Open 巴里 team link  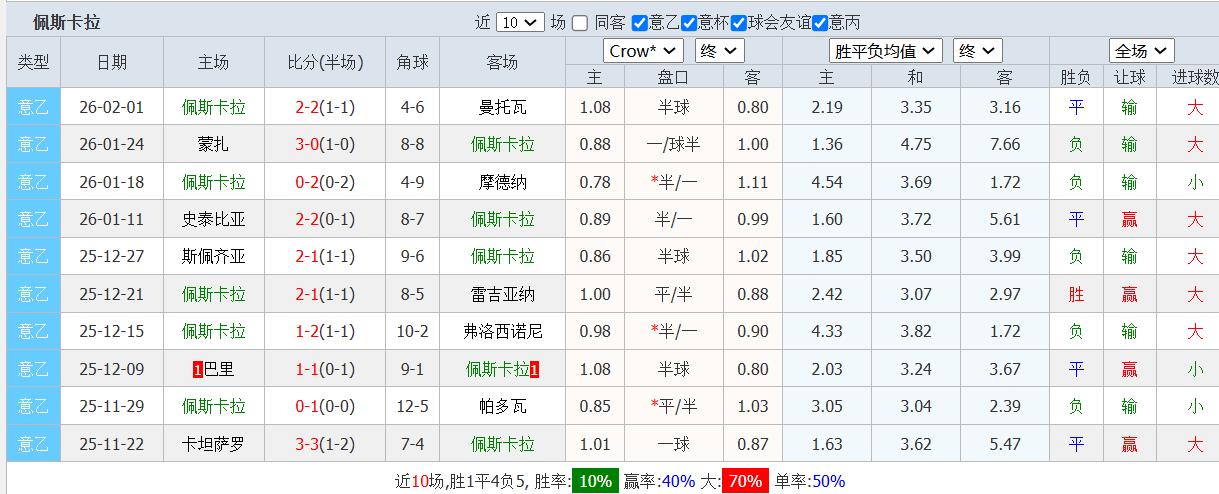219,369
